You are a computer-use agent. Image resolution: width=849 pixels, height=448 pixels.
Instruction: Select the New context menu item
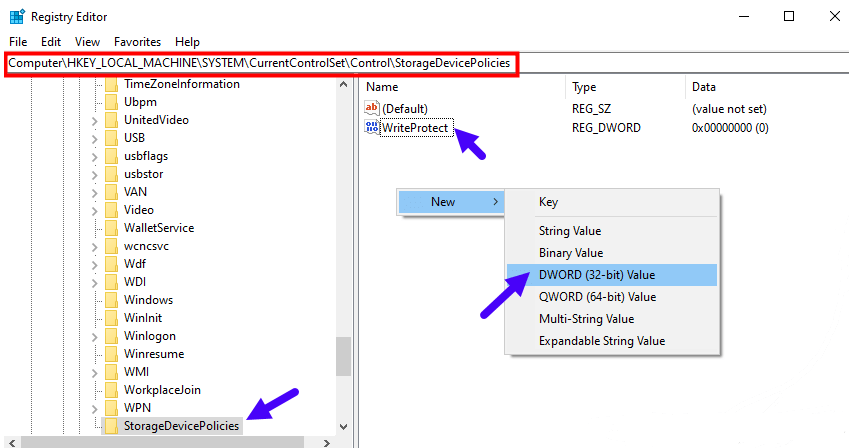pyautogui.click(x=451, y=202)
